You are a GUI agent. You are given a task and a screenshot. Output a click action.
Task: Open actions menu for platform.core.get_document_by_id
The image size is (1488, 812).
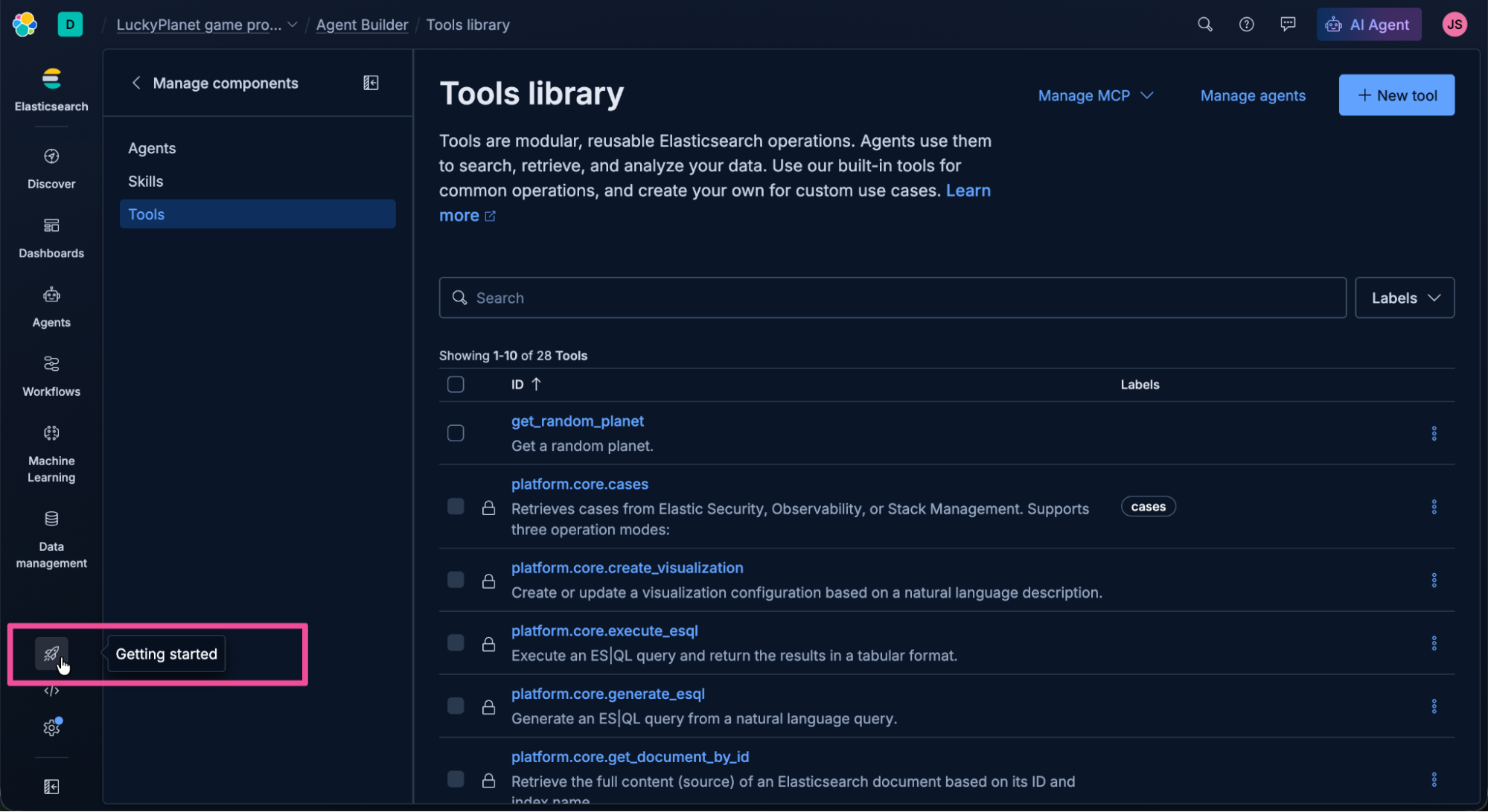[1434, 780]
